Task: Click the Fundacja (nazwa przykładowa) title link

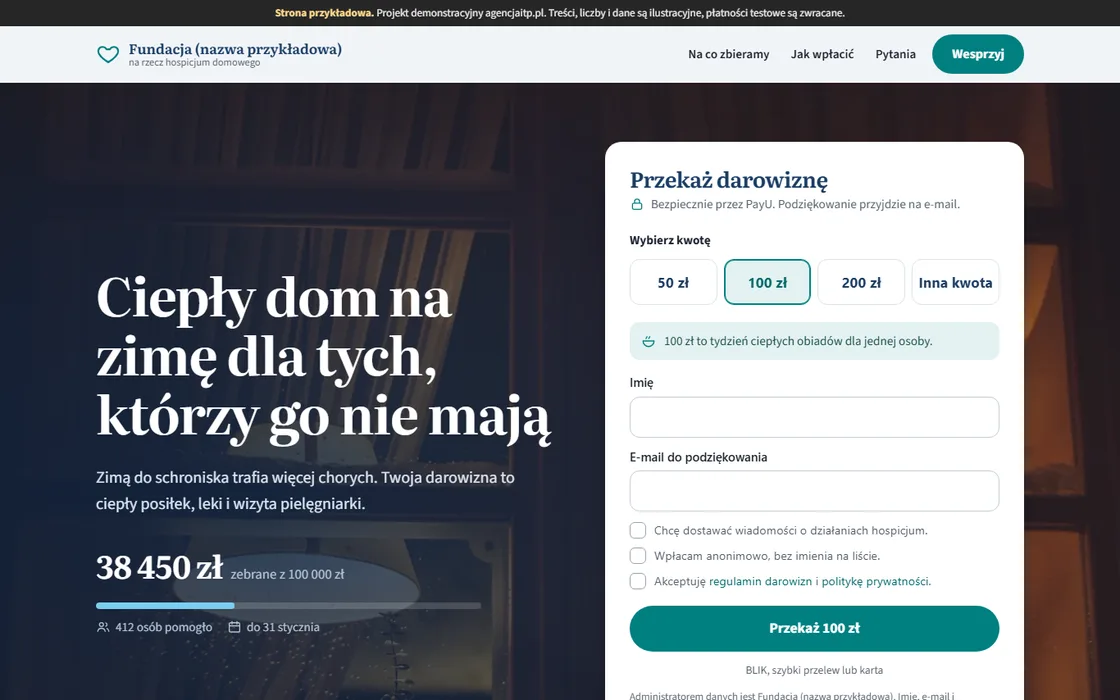Action: tap(235, 49)
